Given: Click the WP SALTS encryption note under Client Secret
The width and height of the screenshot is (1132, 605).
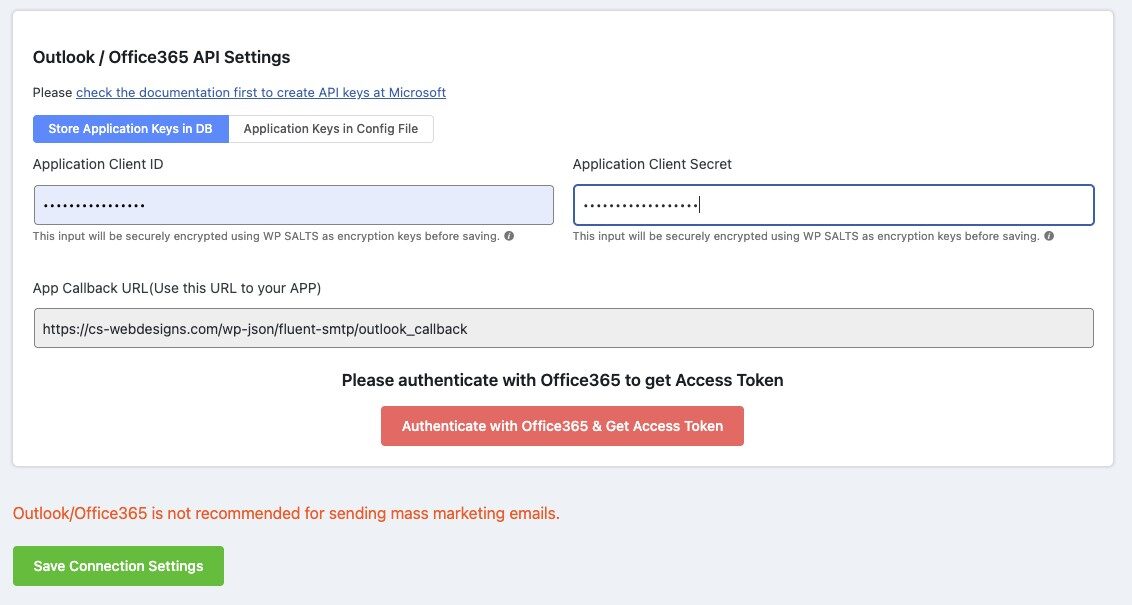Looking at the screenshot, I should pyautogui.click(x=806, y=237).
